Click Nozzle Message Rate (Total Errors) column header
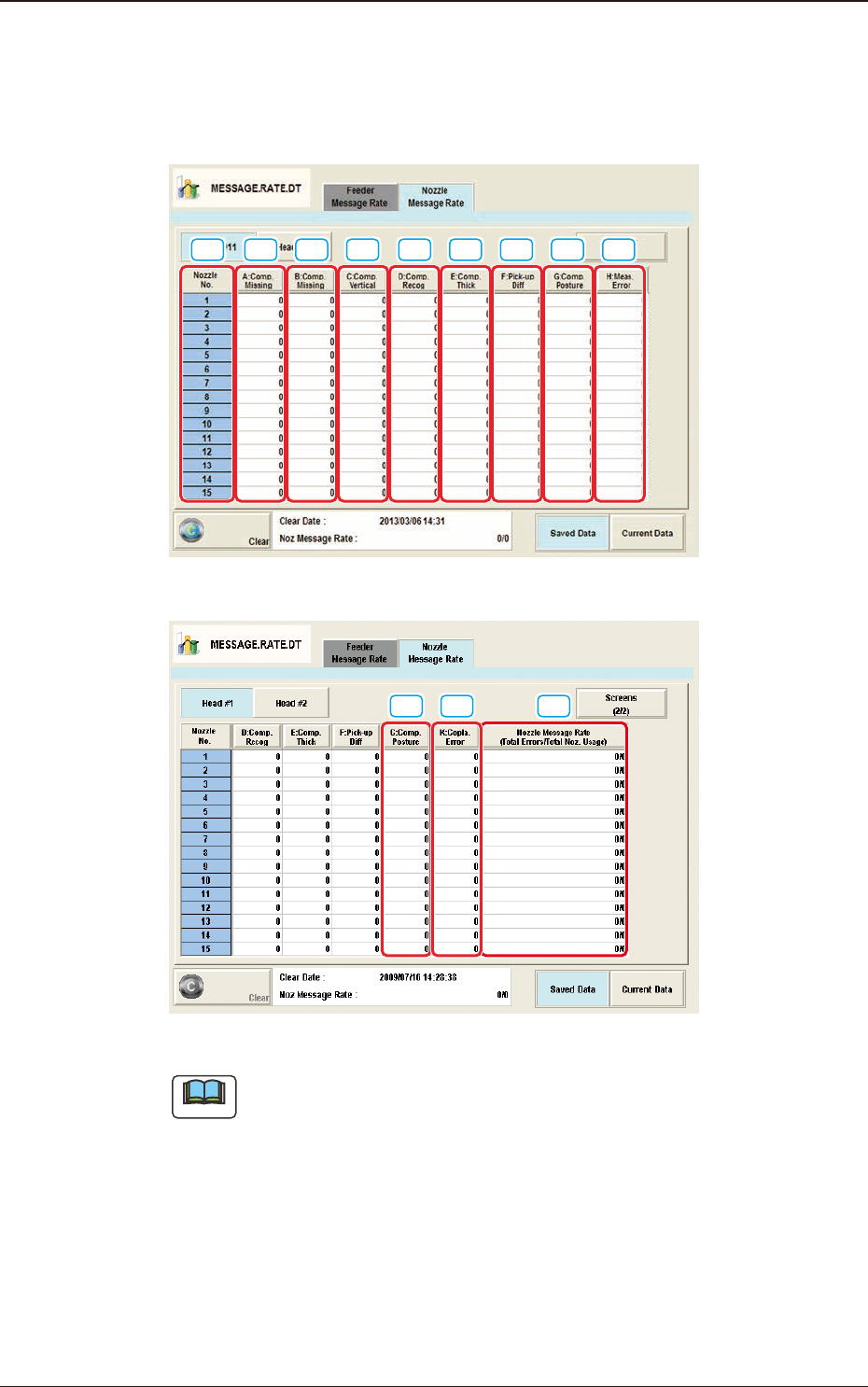Image resolution: width=868 pixels, height=1387 pixels. coord(553,737)
